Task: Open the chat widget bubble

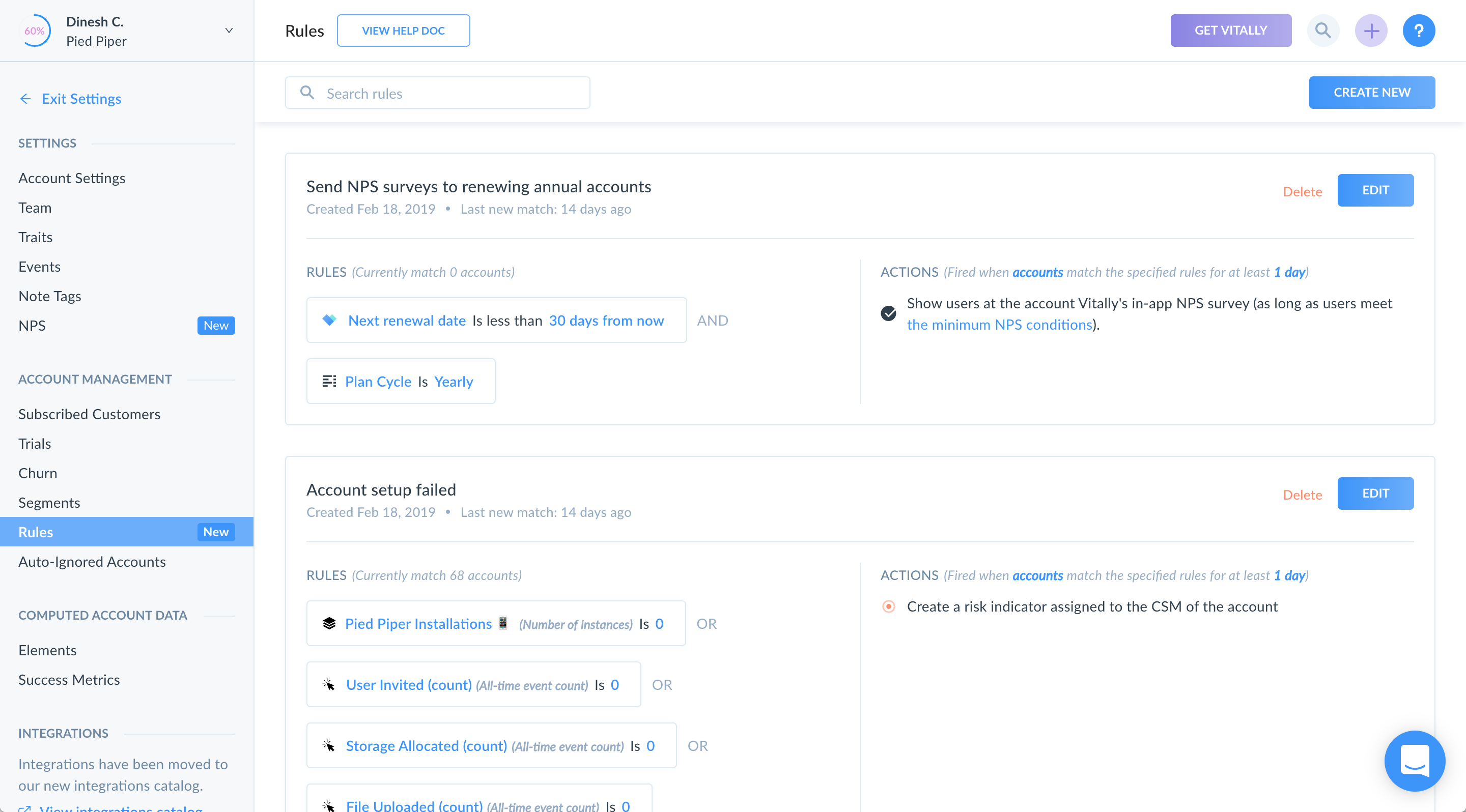Action: (1414, 760)
